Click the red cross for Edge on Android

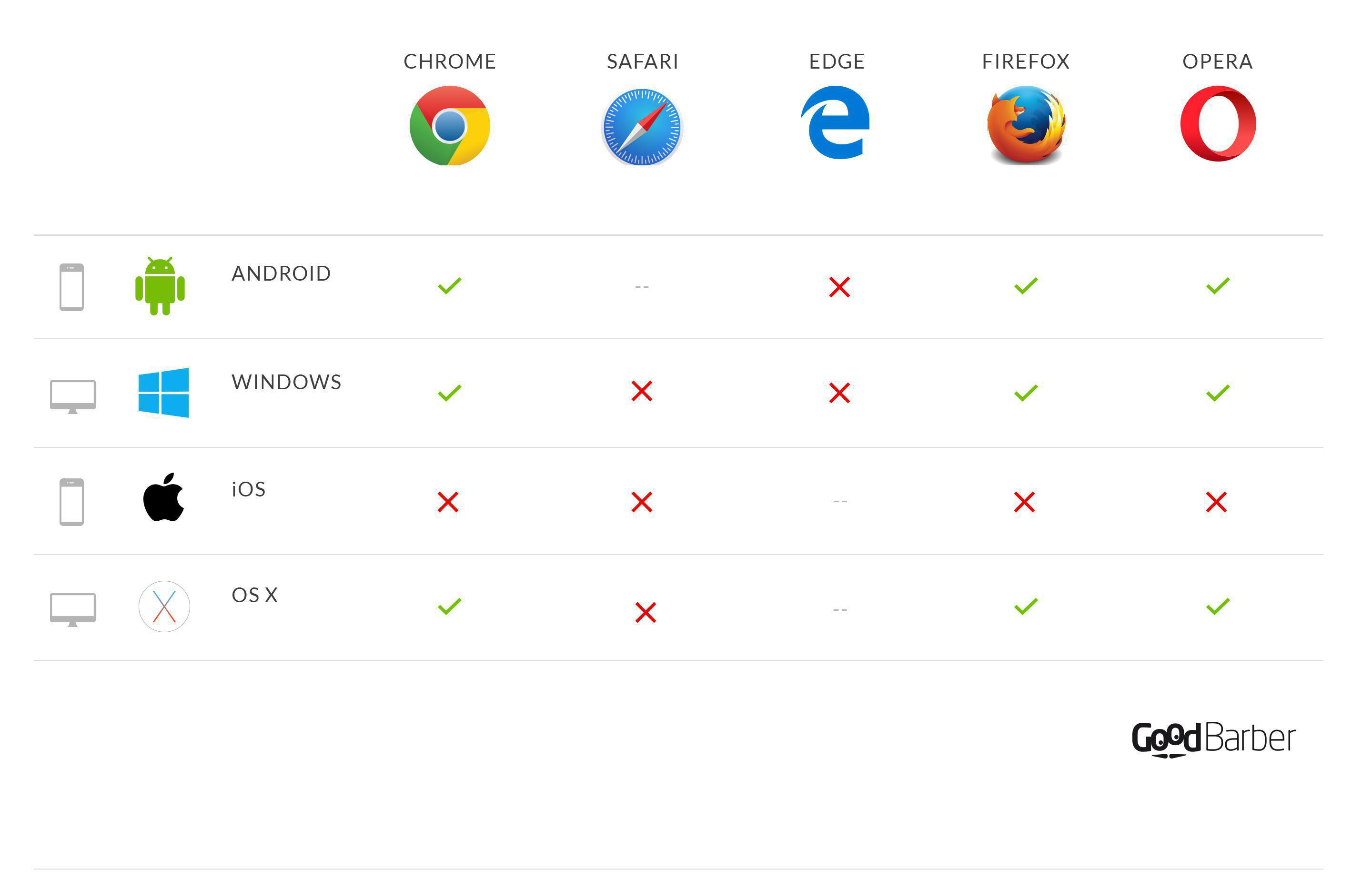(839, 287)
